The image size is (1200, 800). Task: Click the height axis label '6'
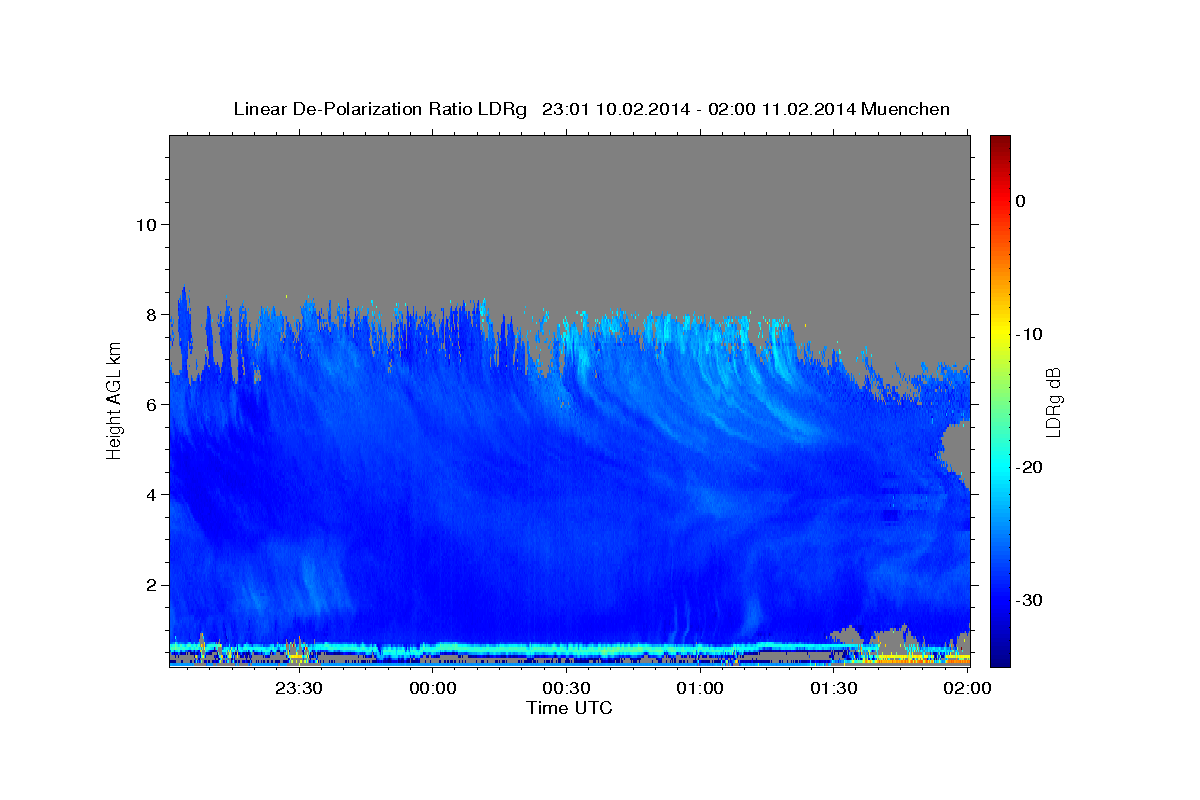click(x=152, y=404)
